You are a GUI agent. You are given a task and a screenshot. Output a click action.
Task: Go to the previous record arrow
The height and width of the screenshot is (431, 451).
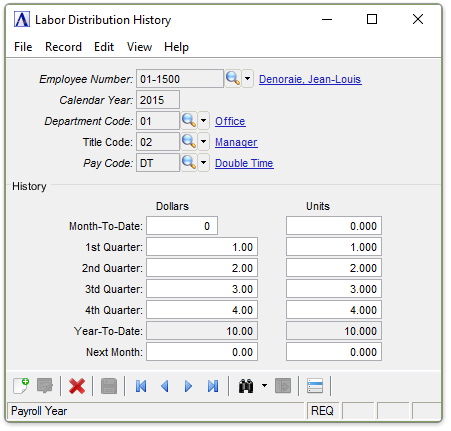[165, 386]
